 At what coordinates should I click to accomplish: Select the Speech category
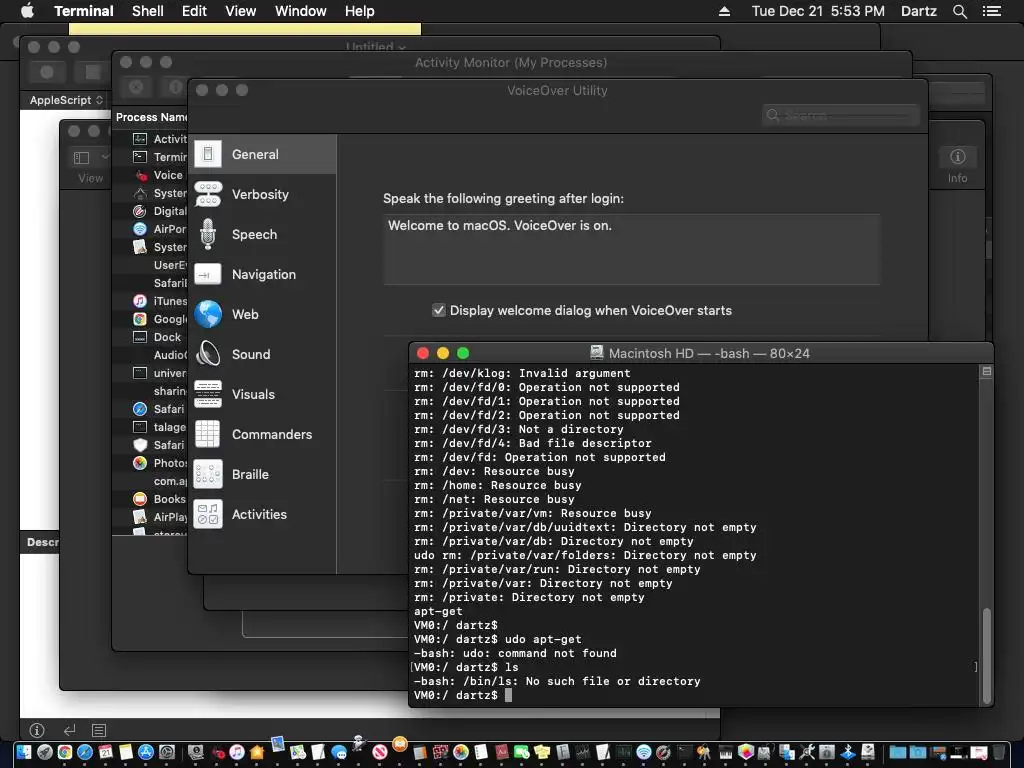[263, 234]
